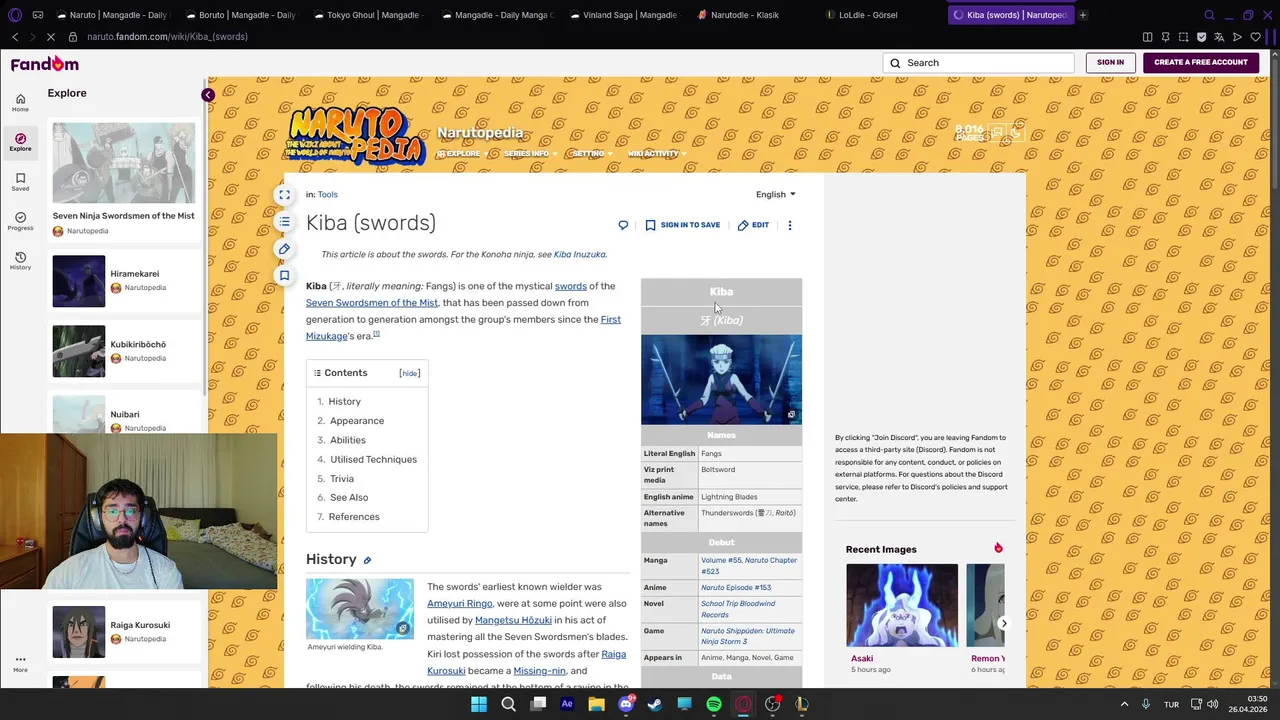Open the More menu in Fandom sidebar
This screenshot has height=720, width=1280.
(20, 664)
